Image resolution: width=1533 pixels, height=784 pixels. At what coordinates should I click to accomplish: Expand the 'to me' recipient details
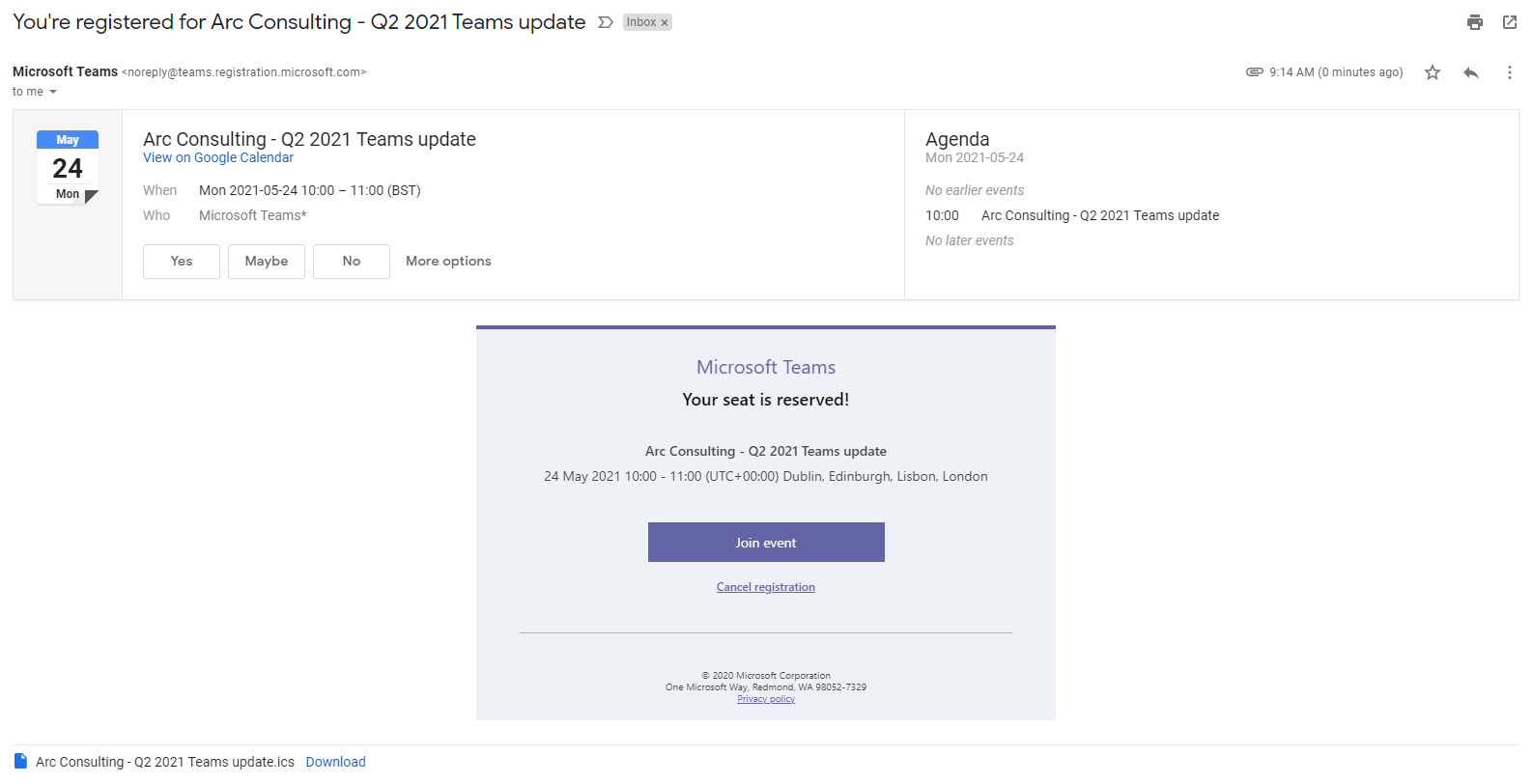53,92
